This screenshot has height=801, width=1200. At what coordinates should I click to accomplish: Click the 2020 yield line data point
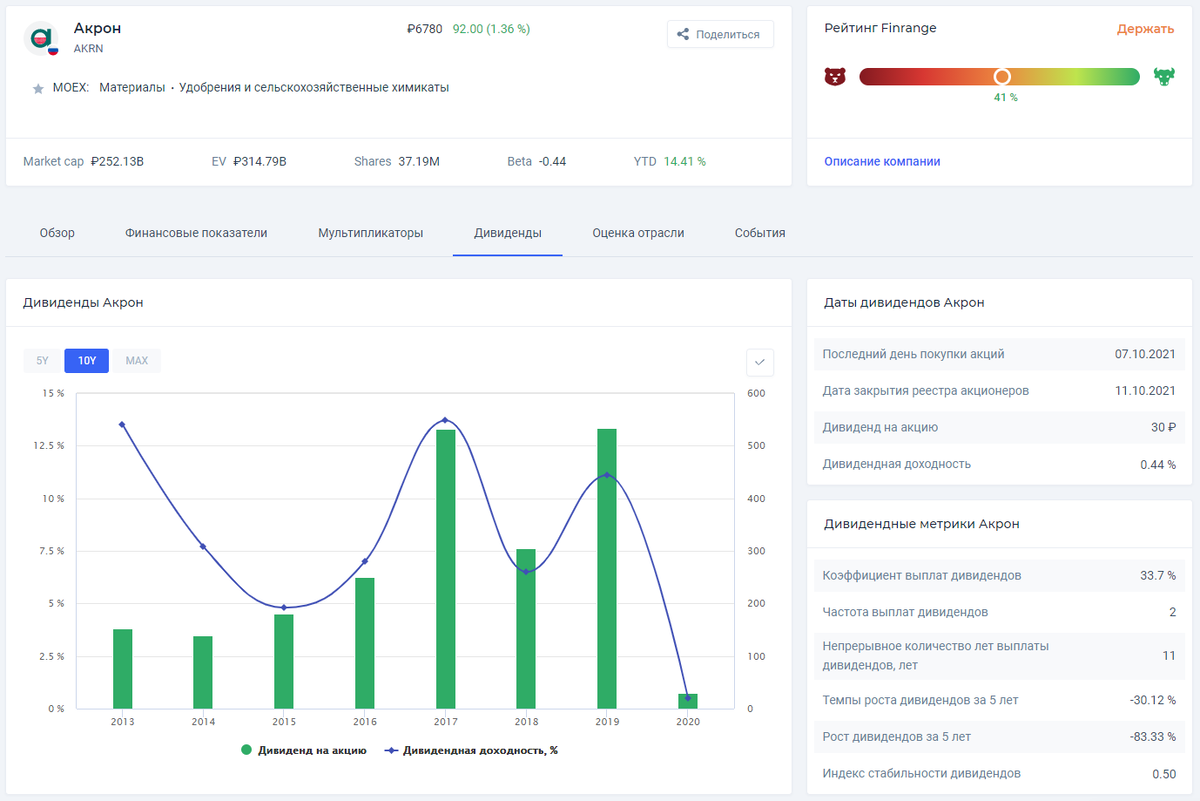(687, 698)
